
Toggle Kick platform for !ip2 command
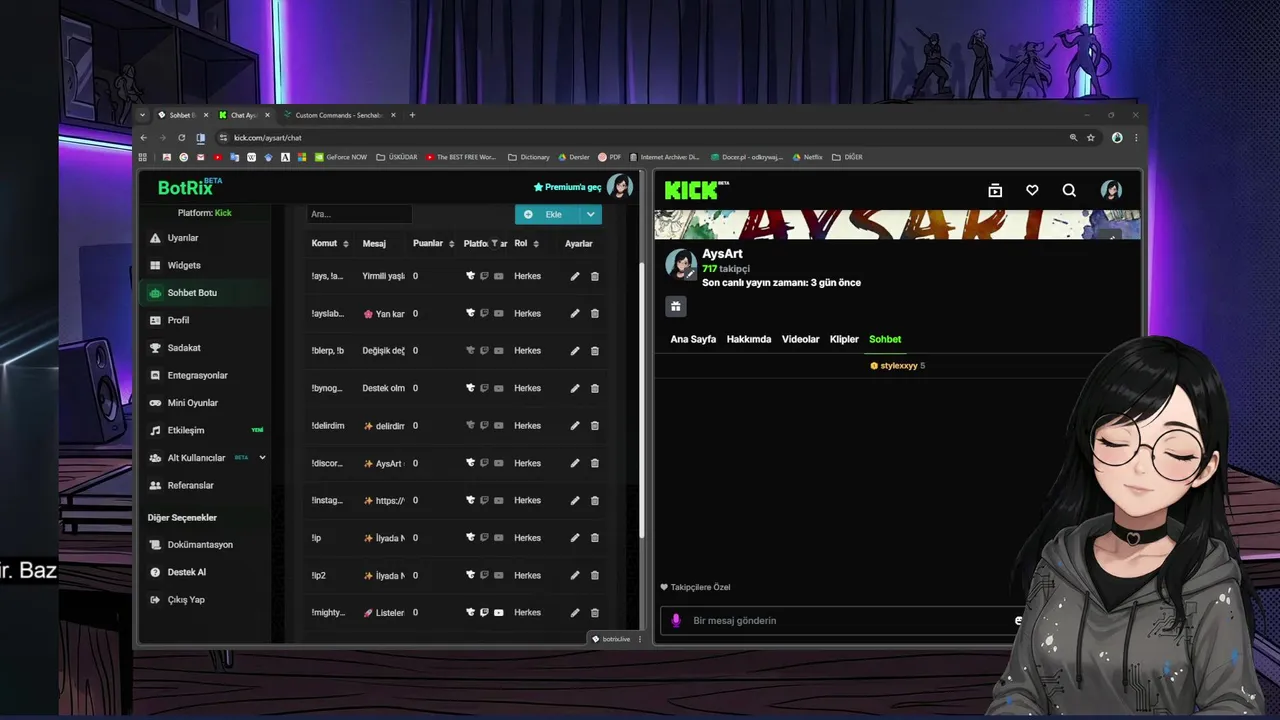(x=470, y=576)
